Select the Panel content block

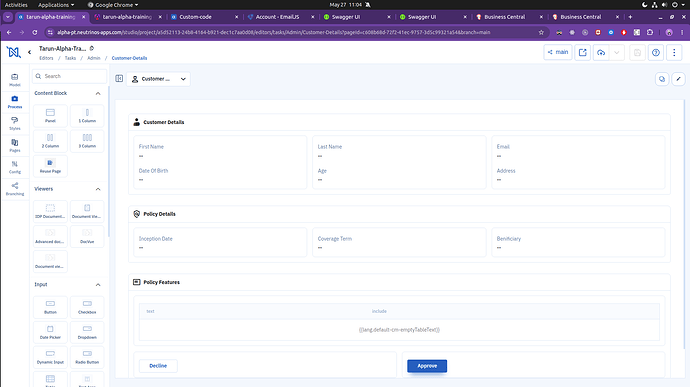point(50,115)
